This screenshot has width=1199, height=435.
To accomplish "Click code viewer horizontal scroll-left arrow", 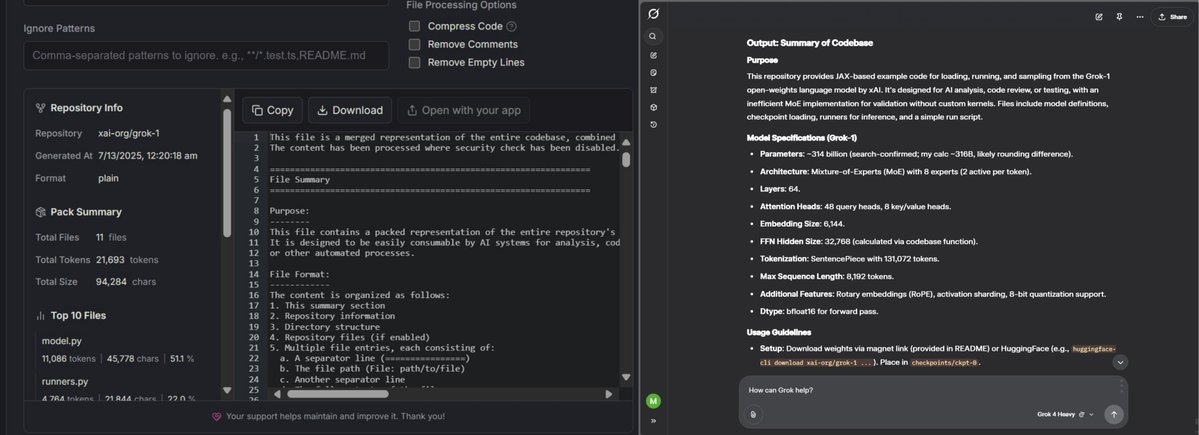I will click(x=279, y=394).
